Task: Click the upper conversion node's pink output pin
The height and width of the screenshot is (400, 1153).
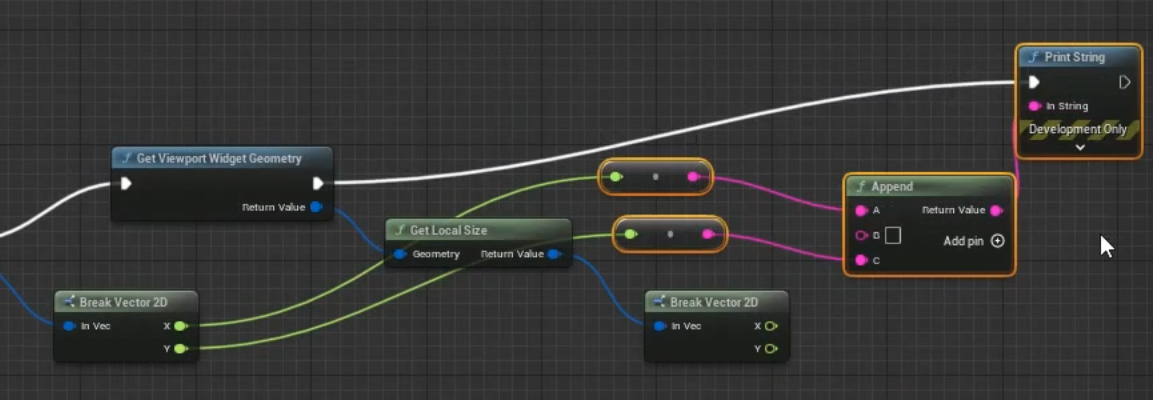Action: click(693, 176)
